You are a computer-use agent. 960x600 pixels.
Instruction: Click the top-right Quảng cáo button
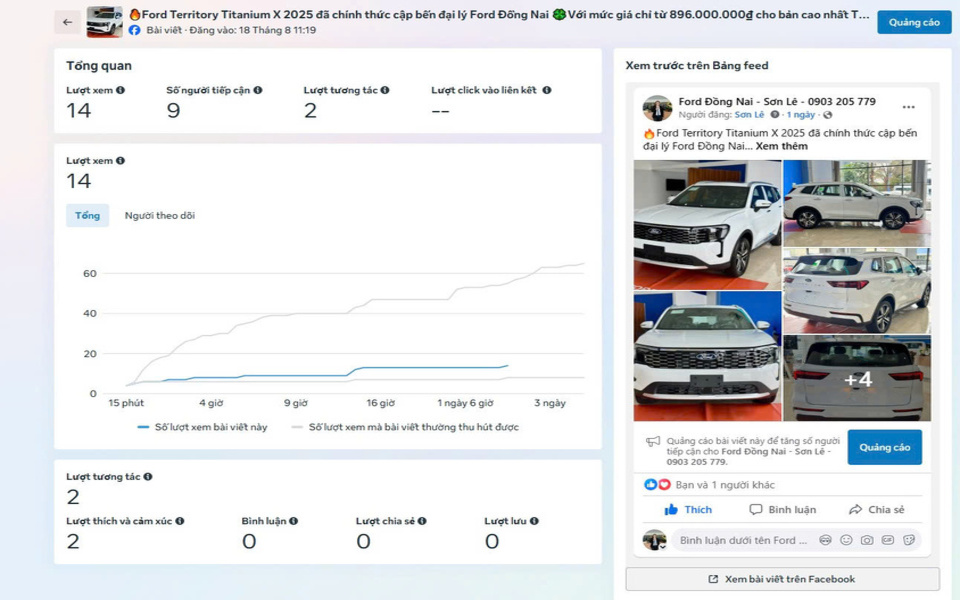click(914, 22)
